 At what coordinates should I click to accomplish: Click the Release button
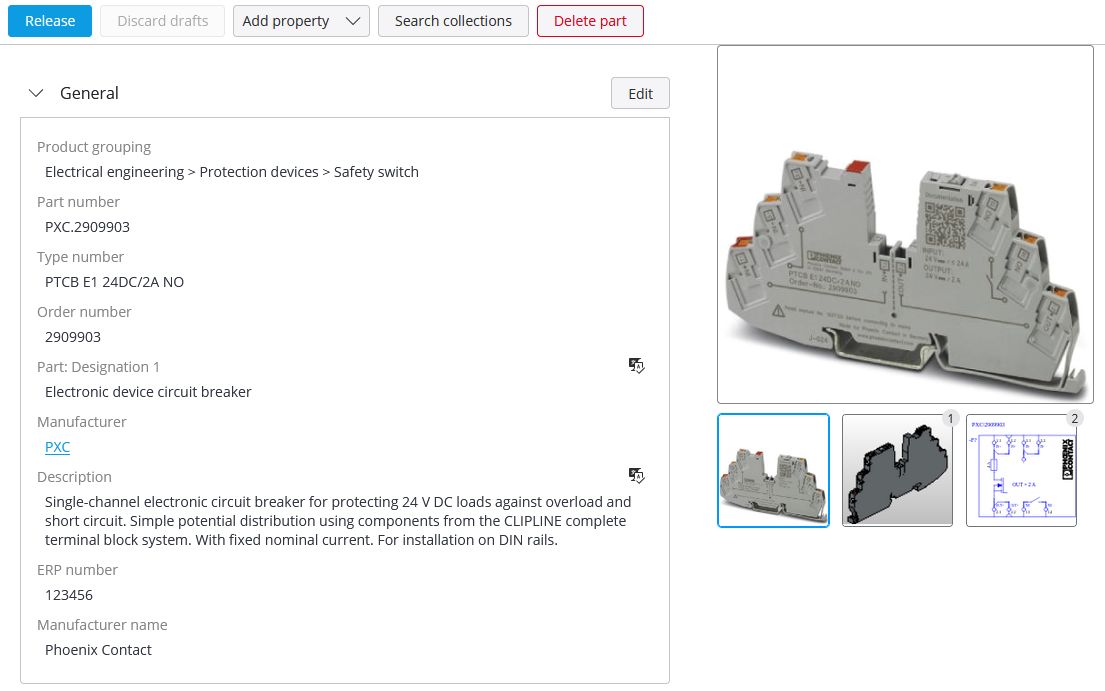coord(49,20)
